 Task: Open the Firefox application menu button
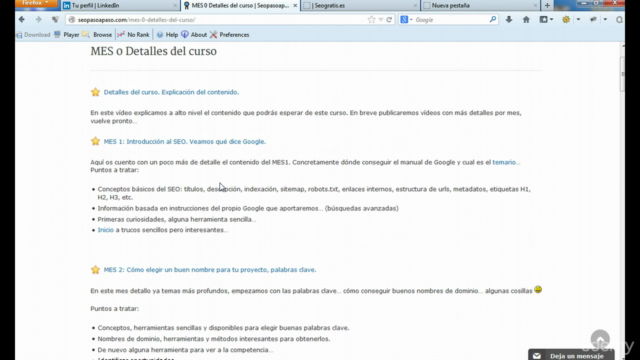[x=36, y=3]
